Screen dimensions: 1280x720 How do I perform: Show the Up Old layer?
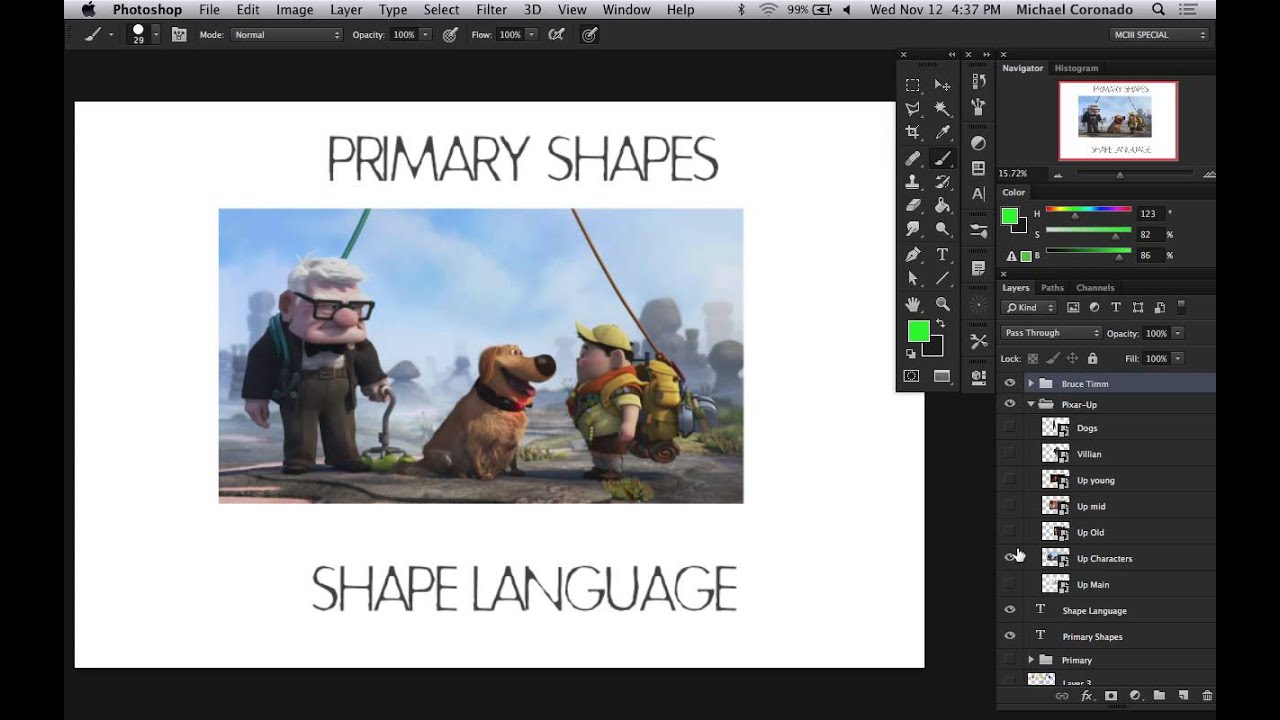pos(1009,532)
